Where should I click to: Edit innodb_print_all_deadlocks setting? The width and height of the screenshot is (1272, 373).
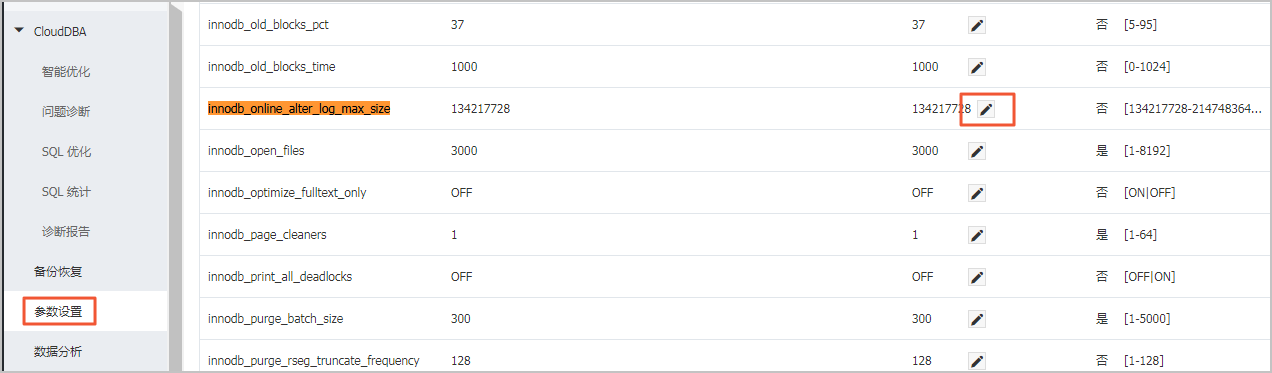click(x=977, y=277)
